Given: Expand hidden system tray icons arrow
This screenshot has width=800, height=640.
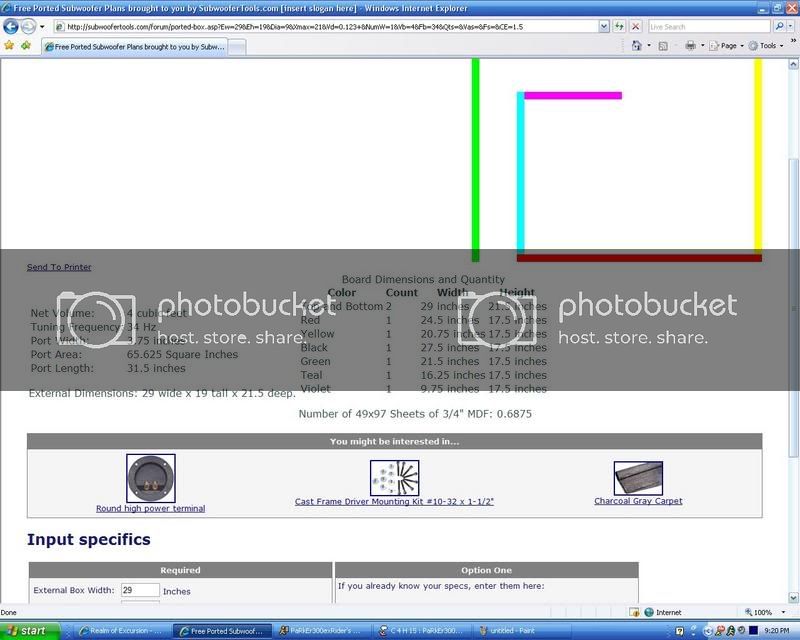Looking at the screenshot, I should 708,631.
